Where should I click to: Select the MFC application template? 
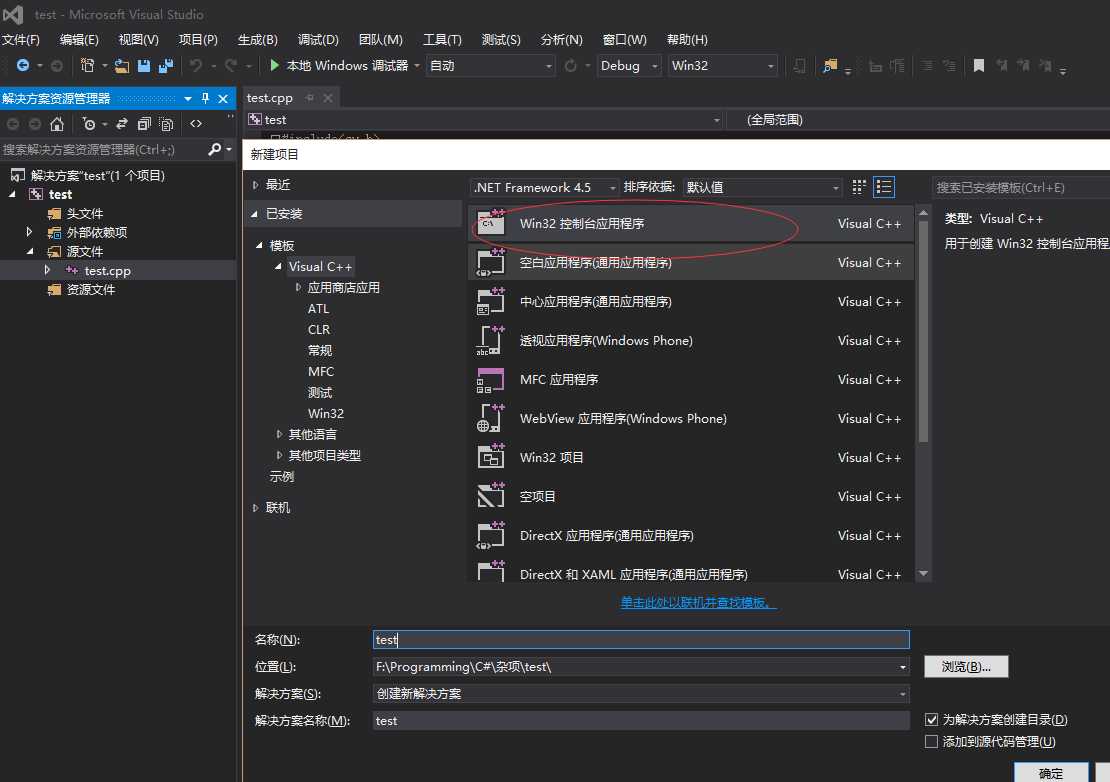coord(691,379)
